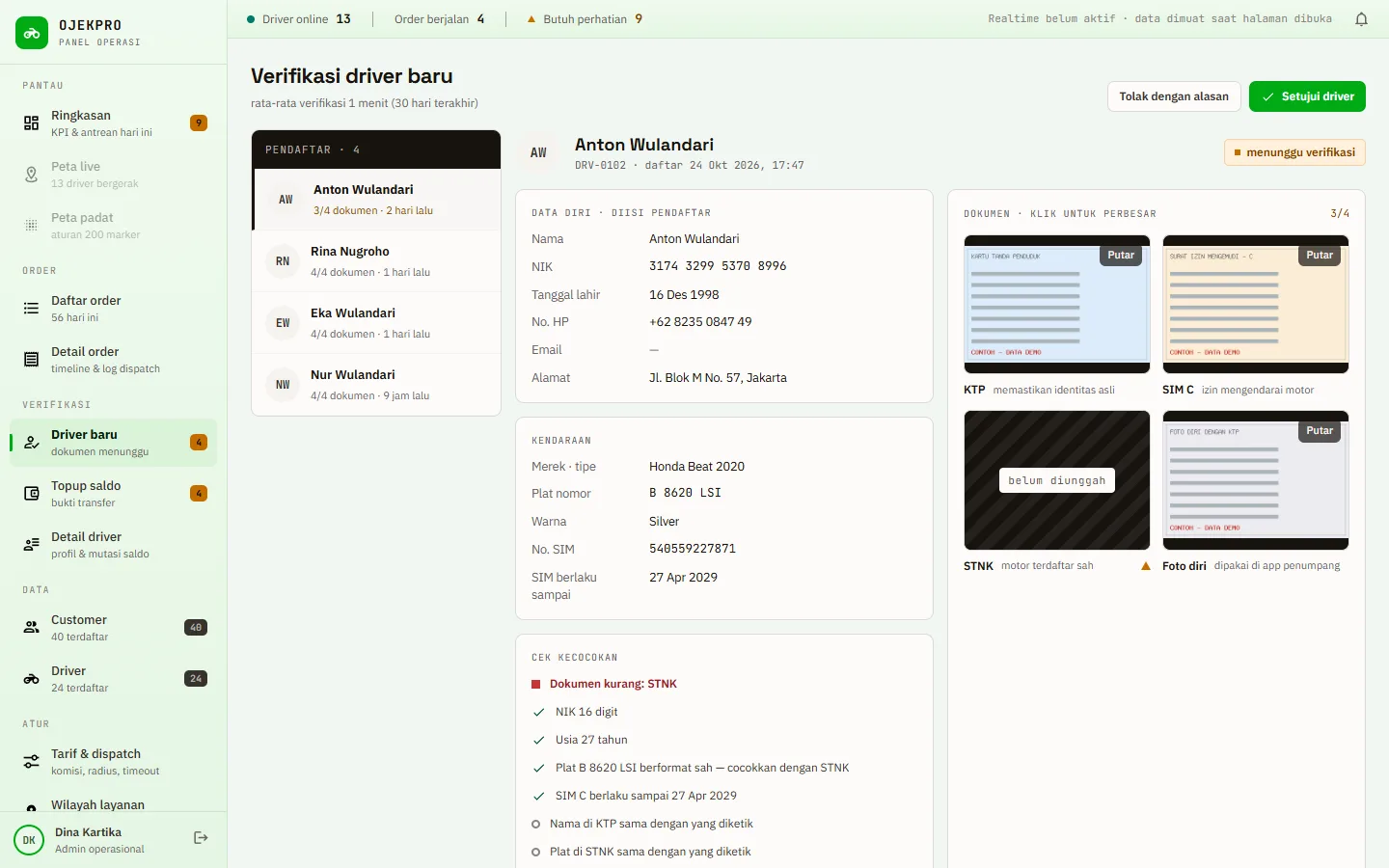Click the Customer people icon
The height and width of the screenshot is (868, 1389).
point(32,628)
